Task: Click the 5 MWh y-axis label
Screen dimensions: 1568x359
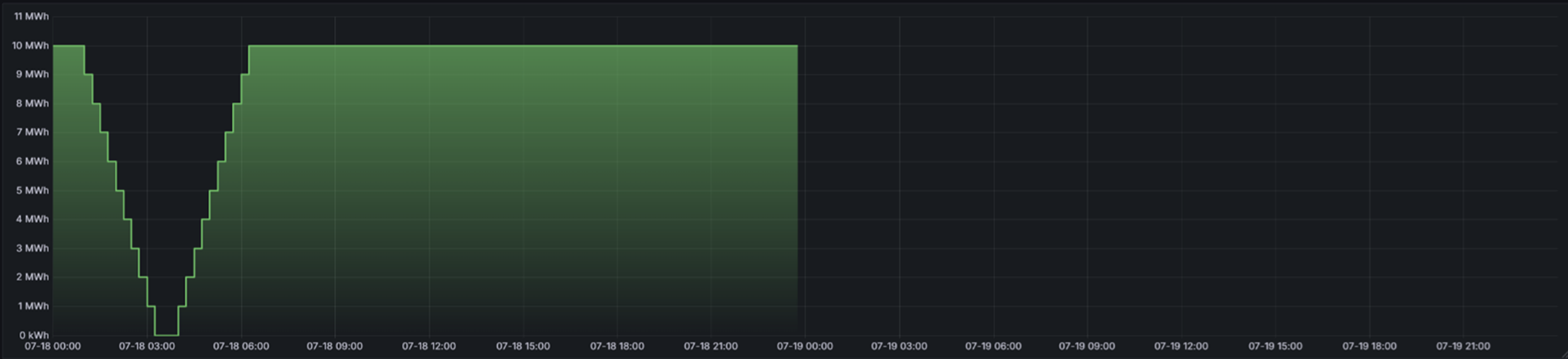Action: point(32,190)
